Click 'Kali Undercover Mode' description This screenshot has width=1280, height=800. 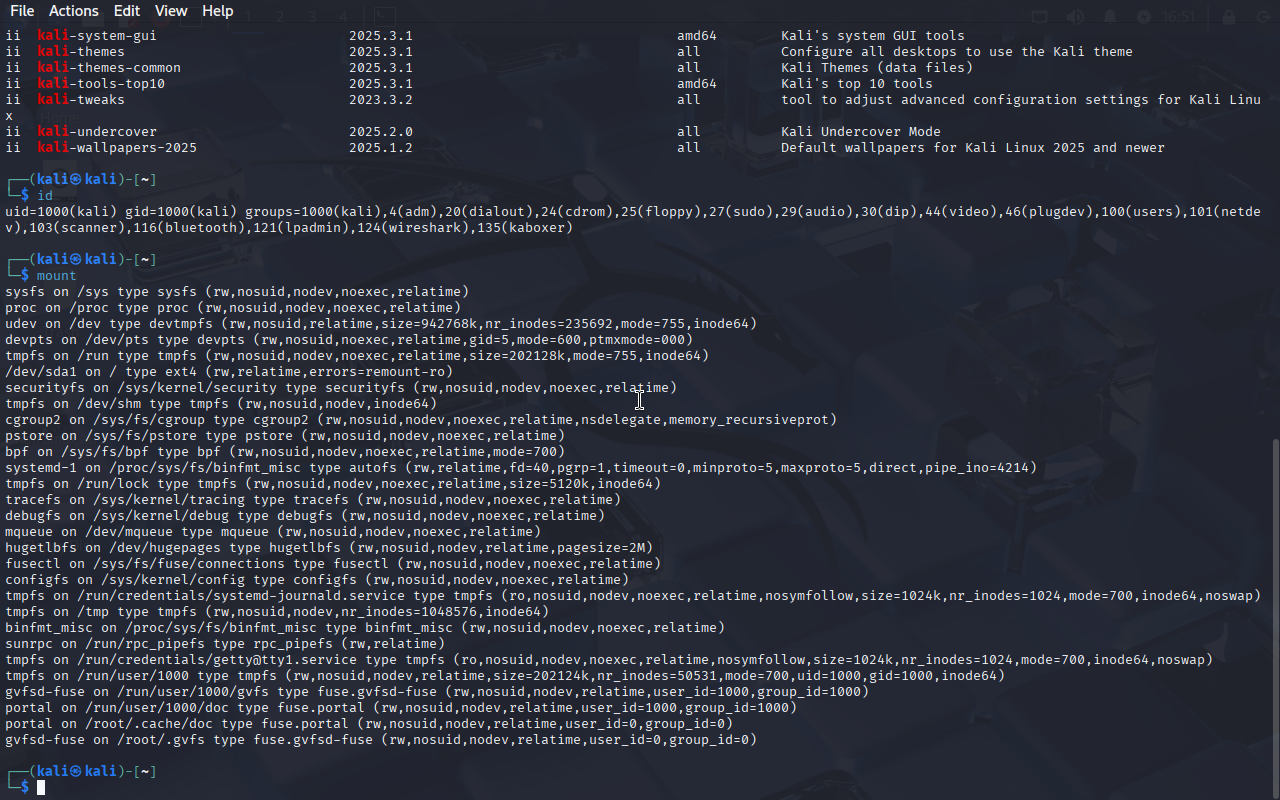coord(861,131)
